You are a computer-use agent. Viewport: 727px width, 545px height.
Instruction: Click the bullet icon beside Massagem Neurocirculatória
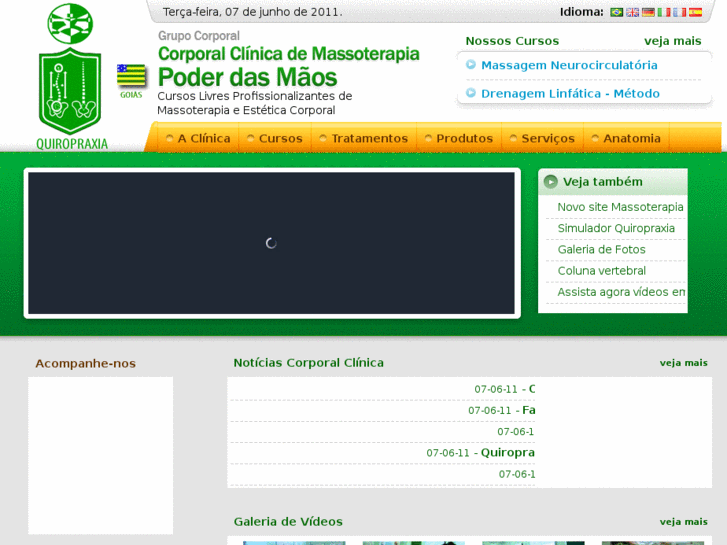click(x=471, y=64)
